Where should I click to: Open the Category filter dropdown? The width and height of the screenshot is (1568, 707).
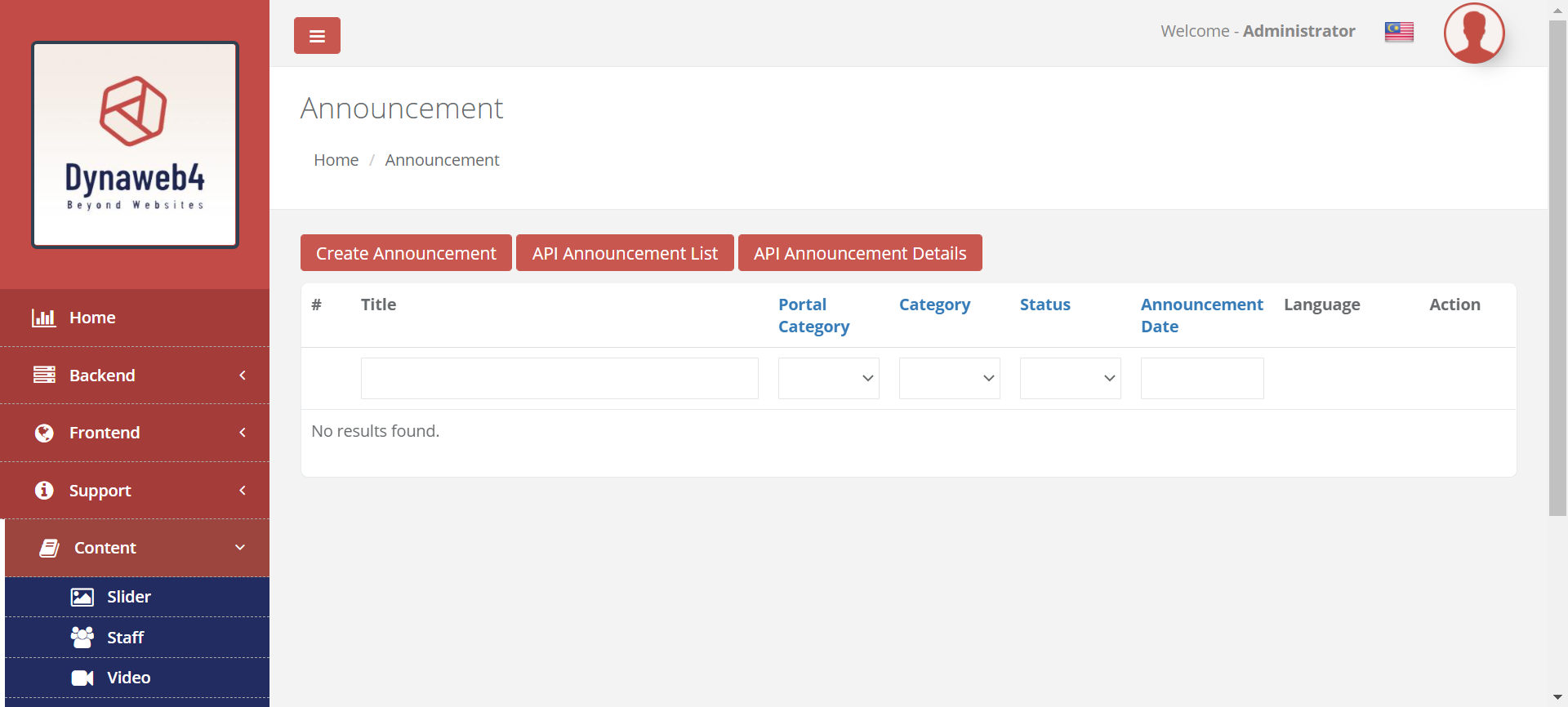click(x=949, y=378)
